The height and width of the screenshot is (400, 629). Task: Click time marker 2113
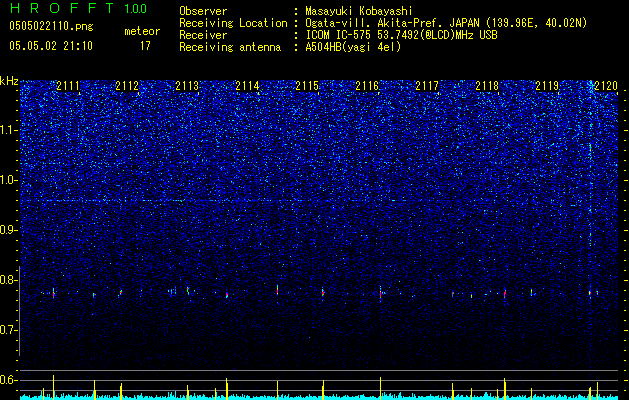(x=187, y=86)
